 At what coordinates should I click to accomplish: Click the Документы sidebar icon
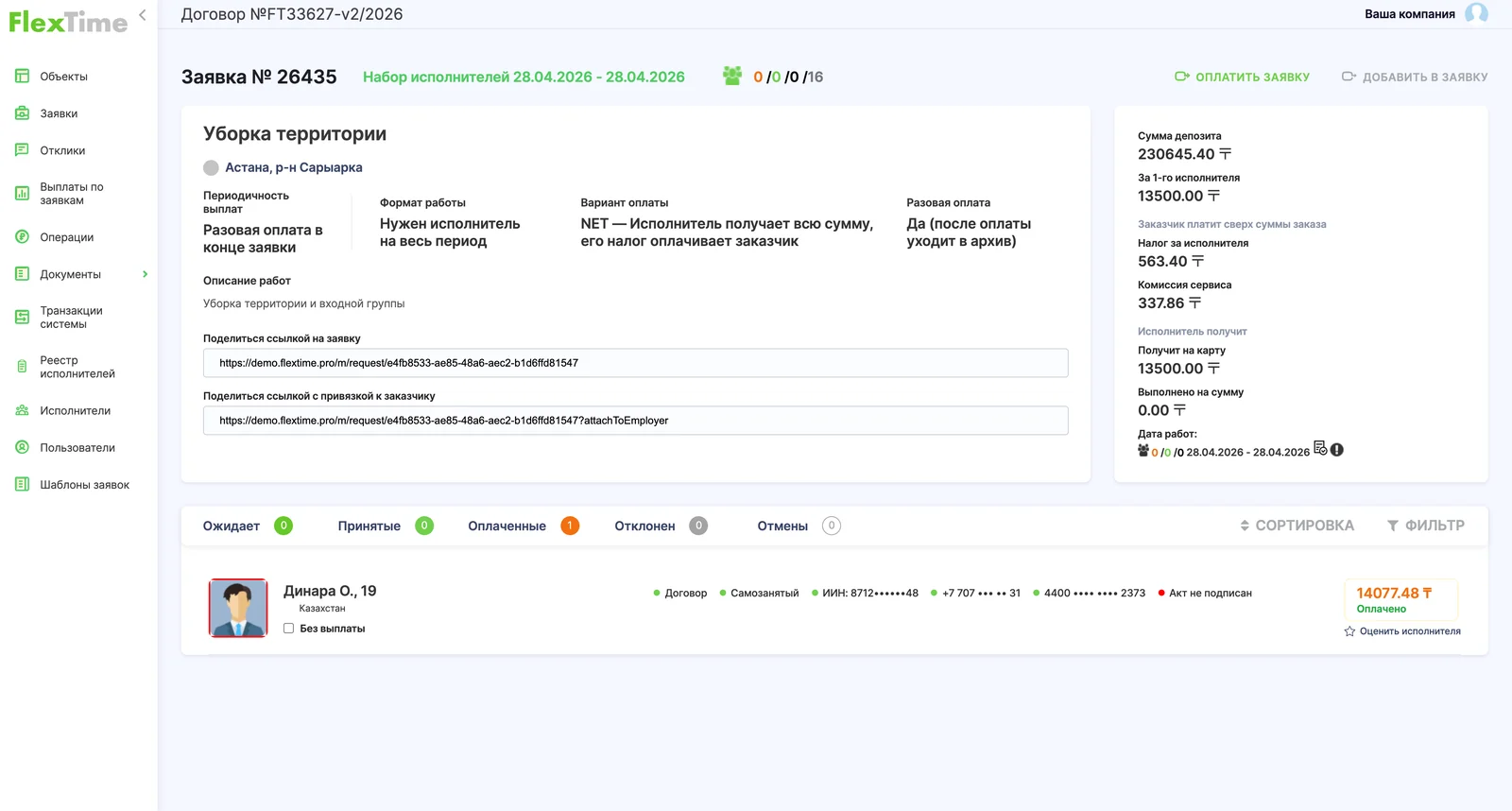pyautogui.click(x=22, y=274)
